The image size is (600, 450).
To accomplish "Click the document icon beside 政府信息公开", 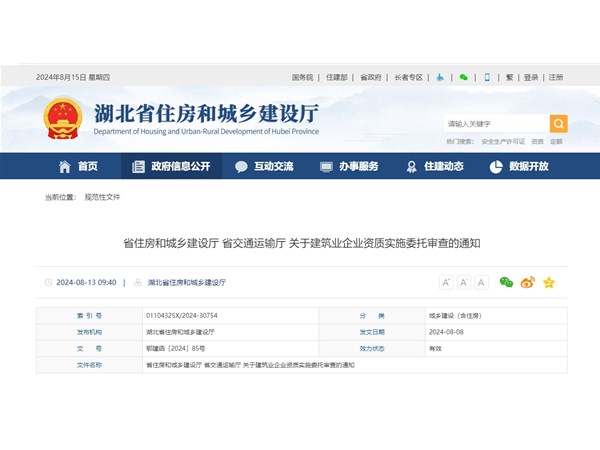I will (x=138, y=166).
